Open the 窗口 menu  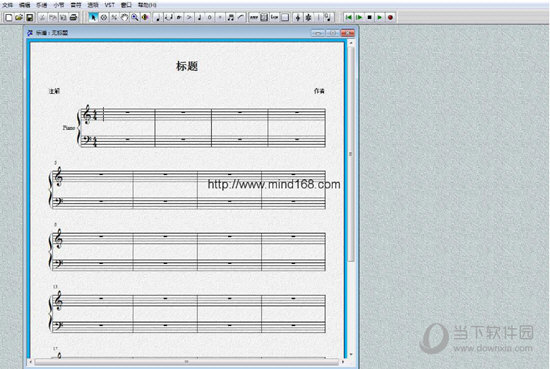pyautogui.click(x=126, y=5)
